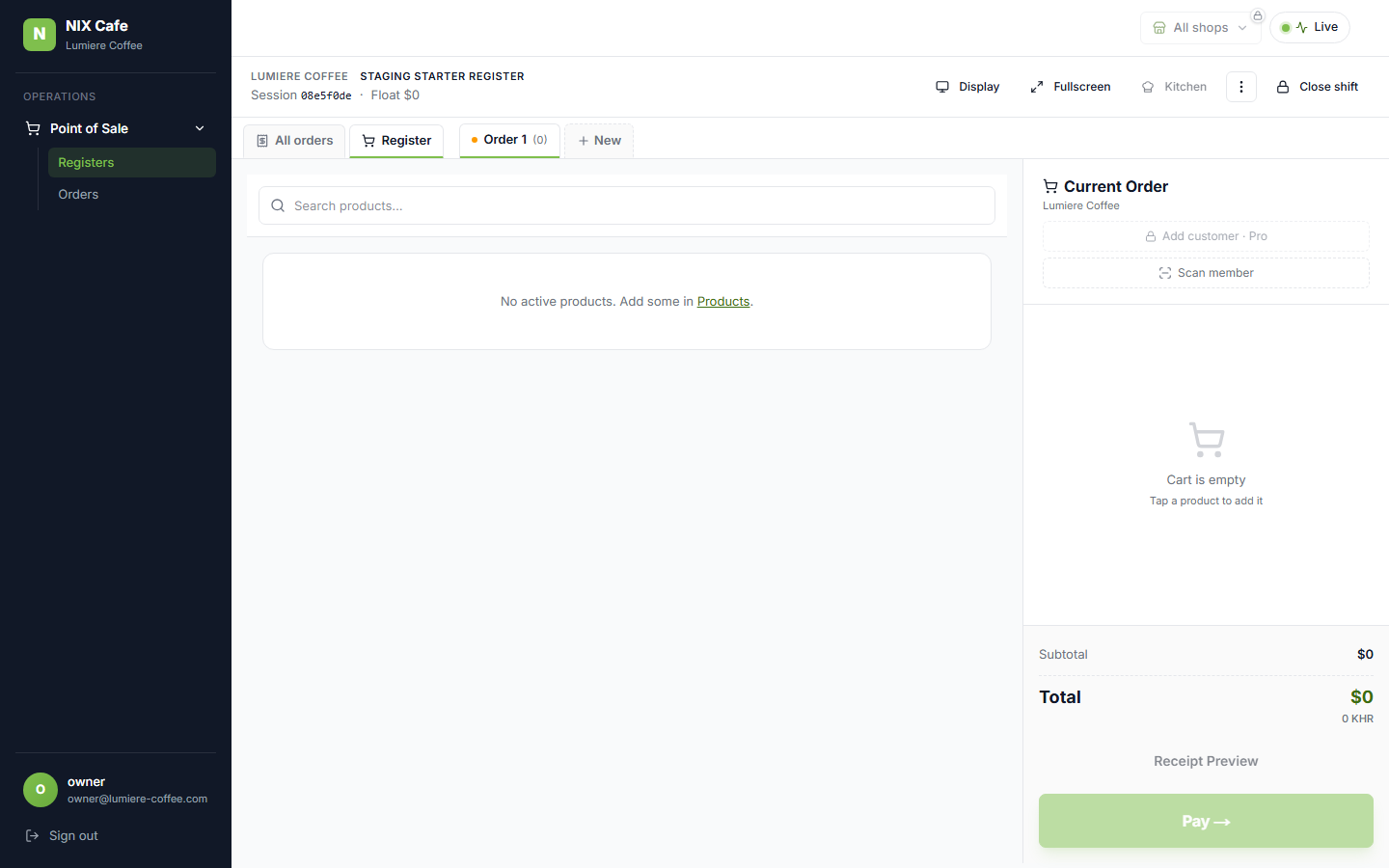Switch to the All orders tab
The image size is (1389, 868).
click(294, 141)
